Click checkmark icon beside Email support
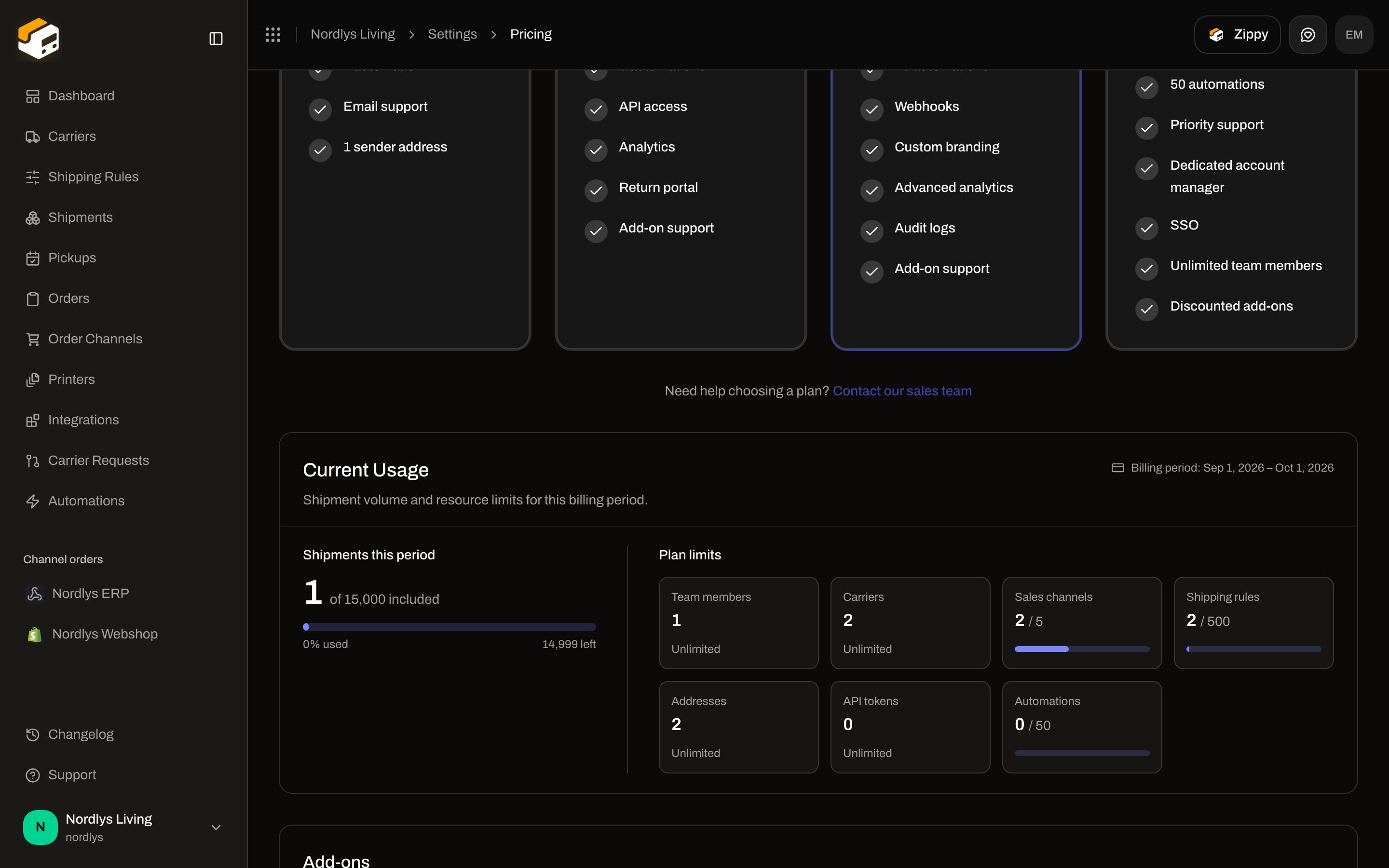 pos(320,109)
